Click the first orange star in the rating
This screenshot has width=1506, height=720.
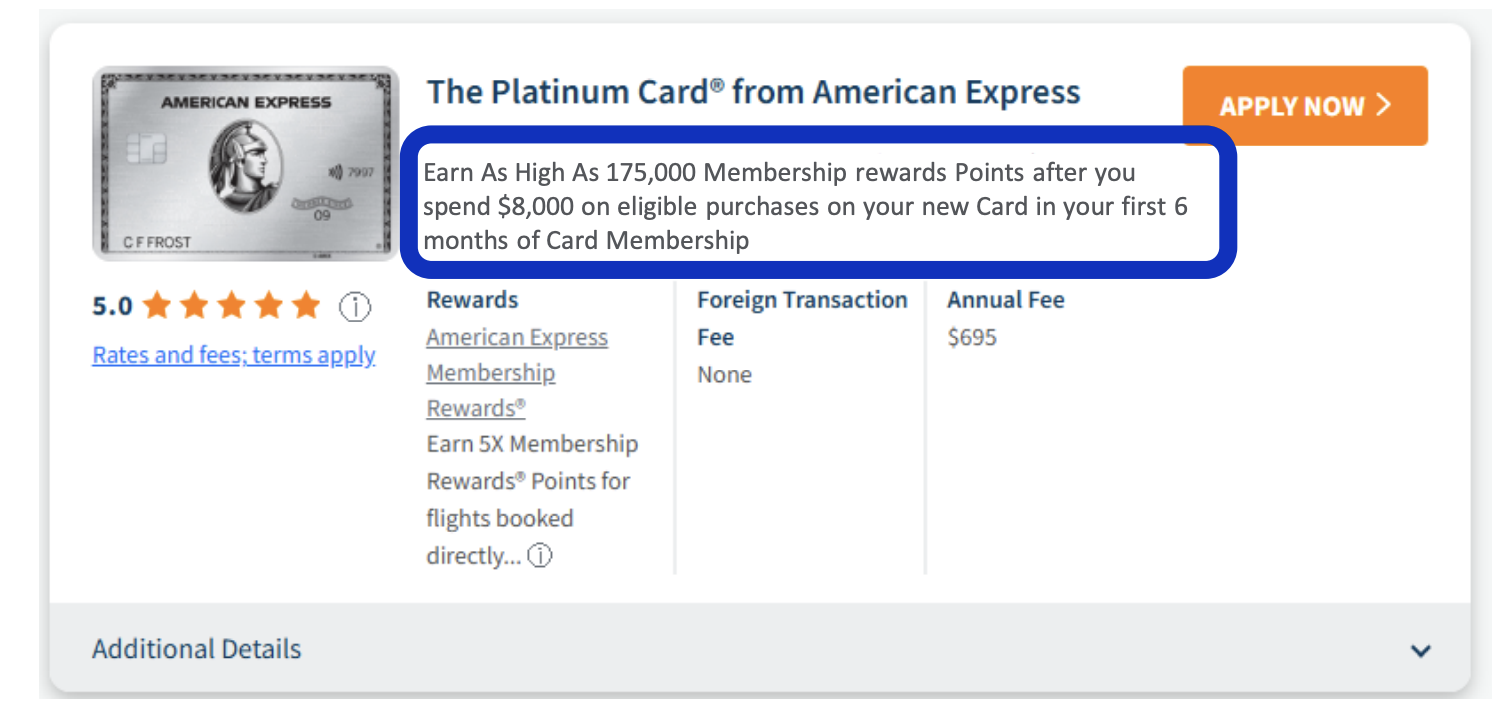157,307
